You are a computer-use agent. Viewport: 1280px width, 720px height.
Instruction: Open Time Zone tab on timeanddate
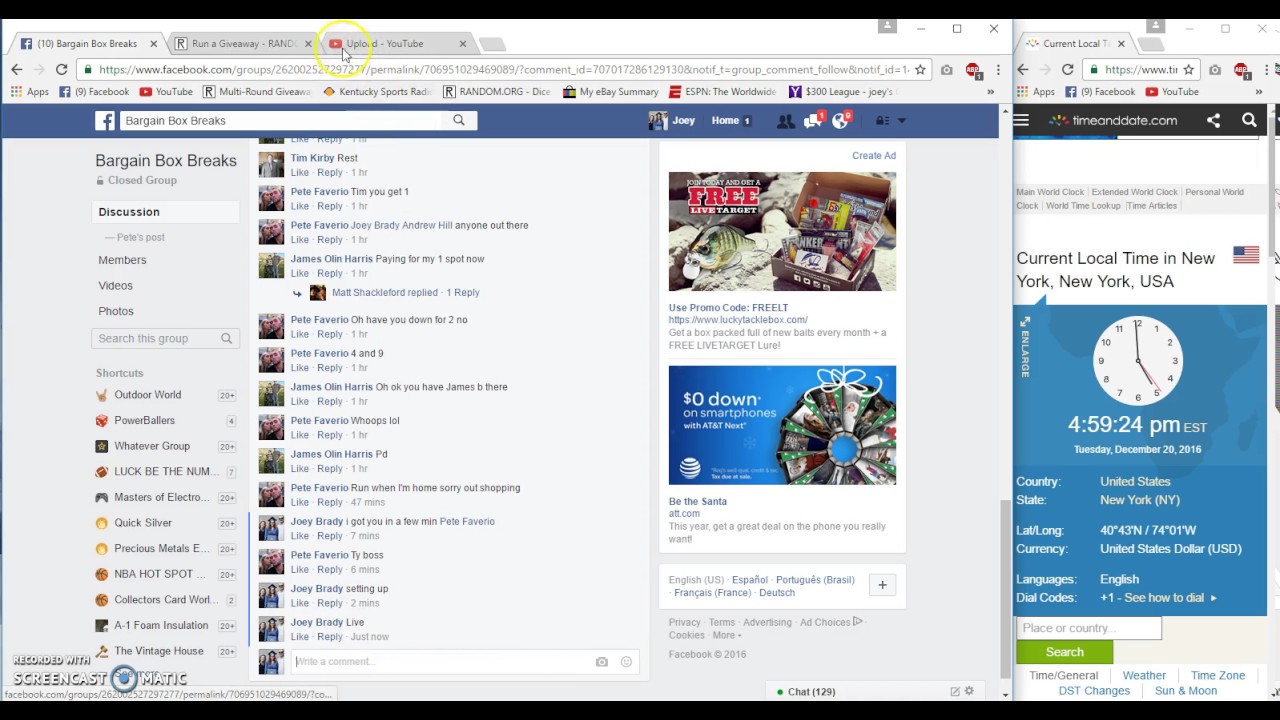pyautogui.click(x=1218, y=676)
